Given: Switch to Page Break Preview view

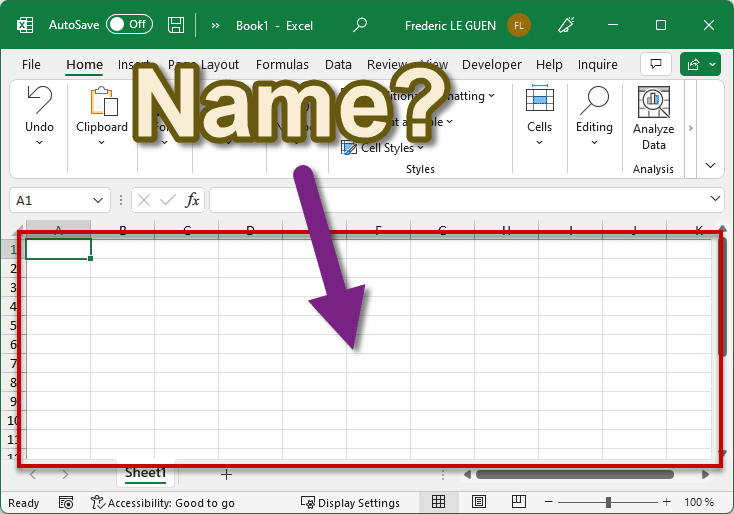Looking at the screenshot, I should pos(519,502).
